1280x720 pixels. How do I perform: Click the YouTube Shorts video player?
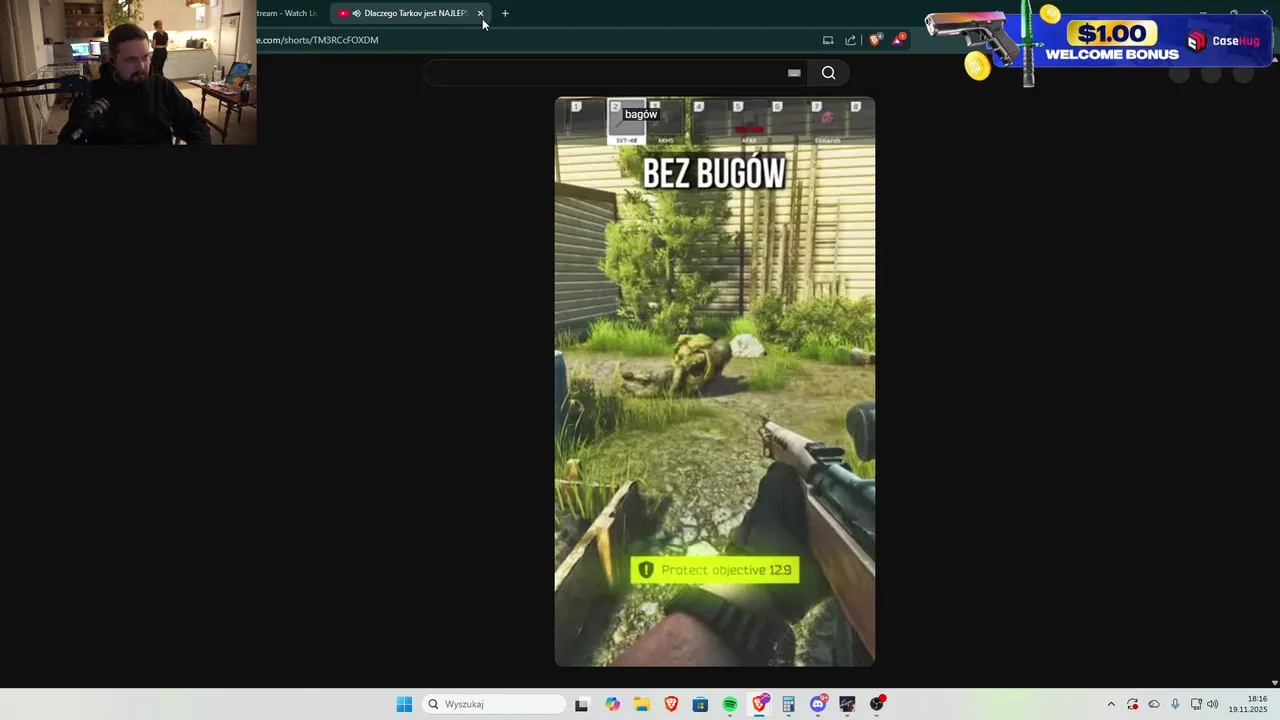[715, 381]
